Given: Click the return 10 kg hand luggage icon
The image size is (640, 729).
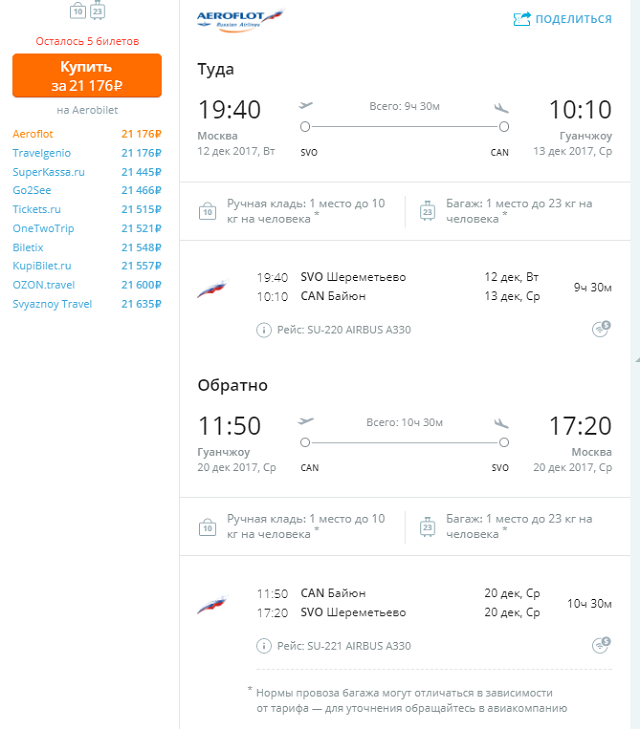Looking at the screenshot, I should [x=207, y=527].
